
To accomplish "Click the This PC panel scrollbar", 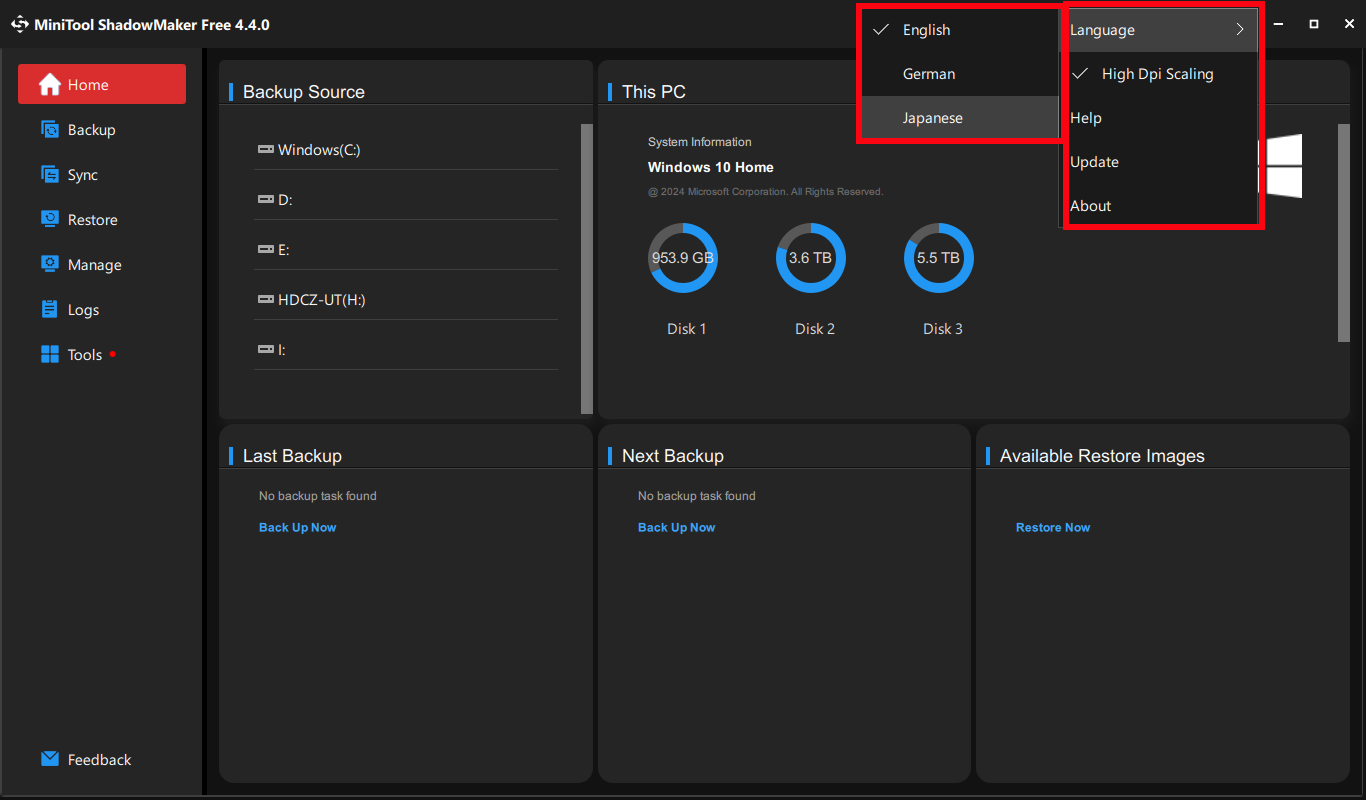I will pyautogui.click(x=1344, y=233).
